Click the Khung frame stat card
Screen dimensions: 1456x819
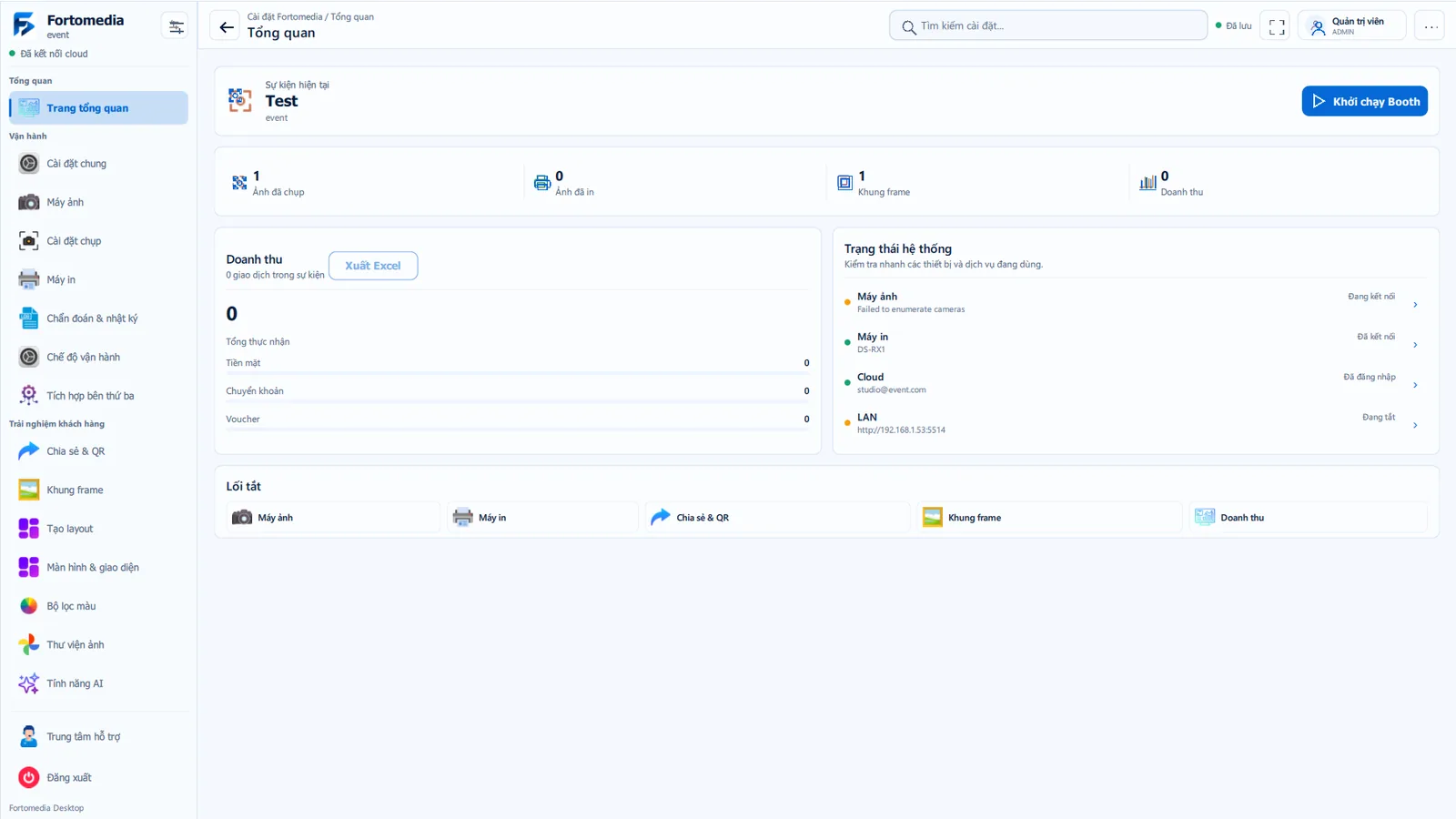coord(979,183)
